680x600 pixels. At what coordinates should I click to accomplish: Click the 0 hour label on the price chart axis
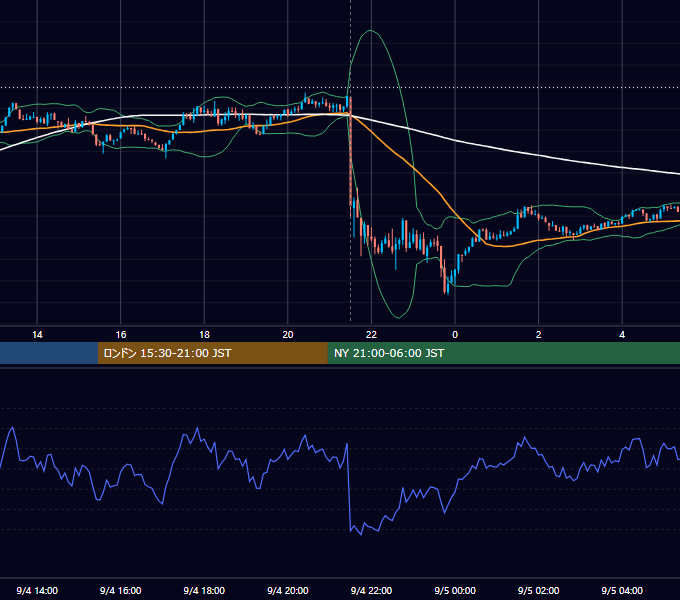coord(455,335)
